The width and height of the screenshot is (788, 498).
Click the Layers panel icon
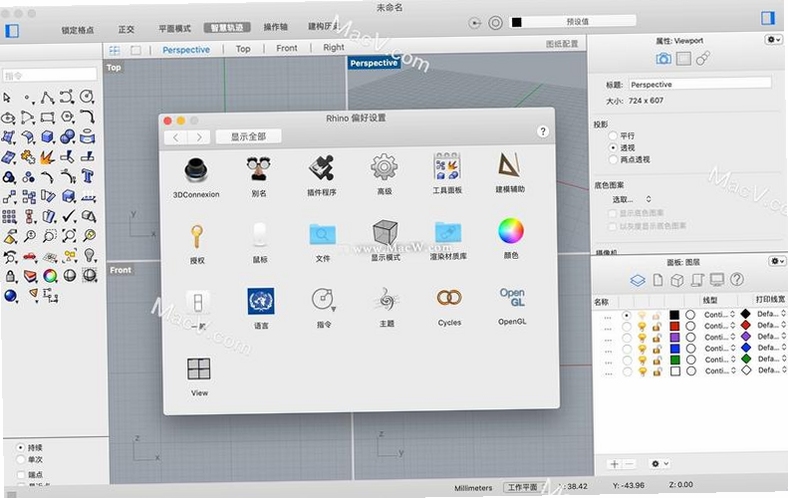click(x=638, y=280)
